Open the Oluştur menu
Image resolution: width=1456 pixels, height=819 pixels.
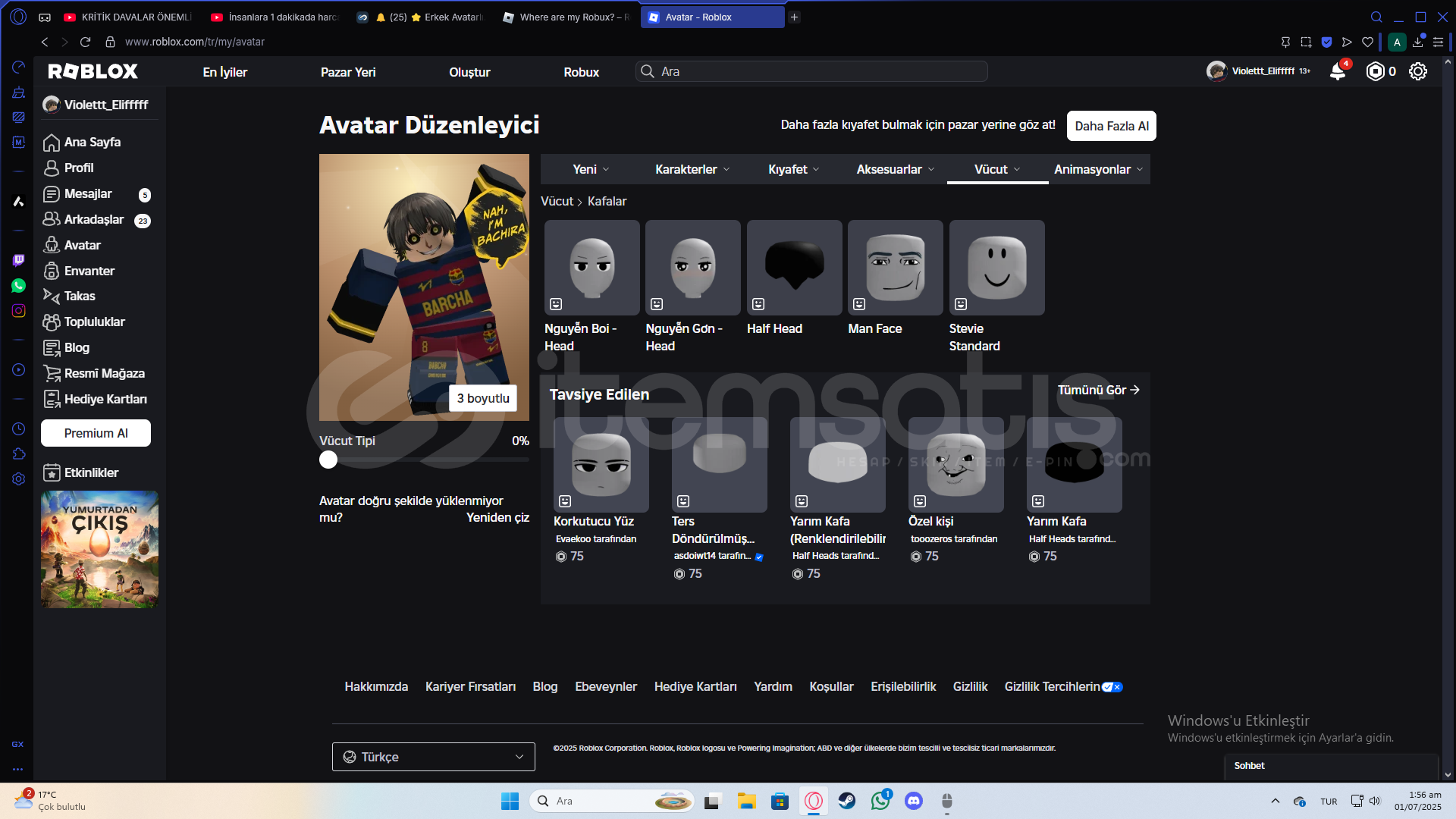(469, 72)
